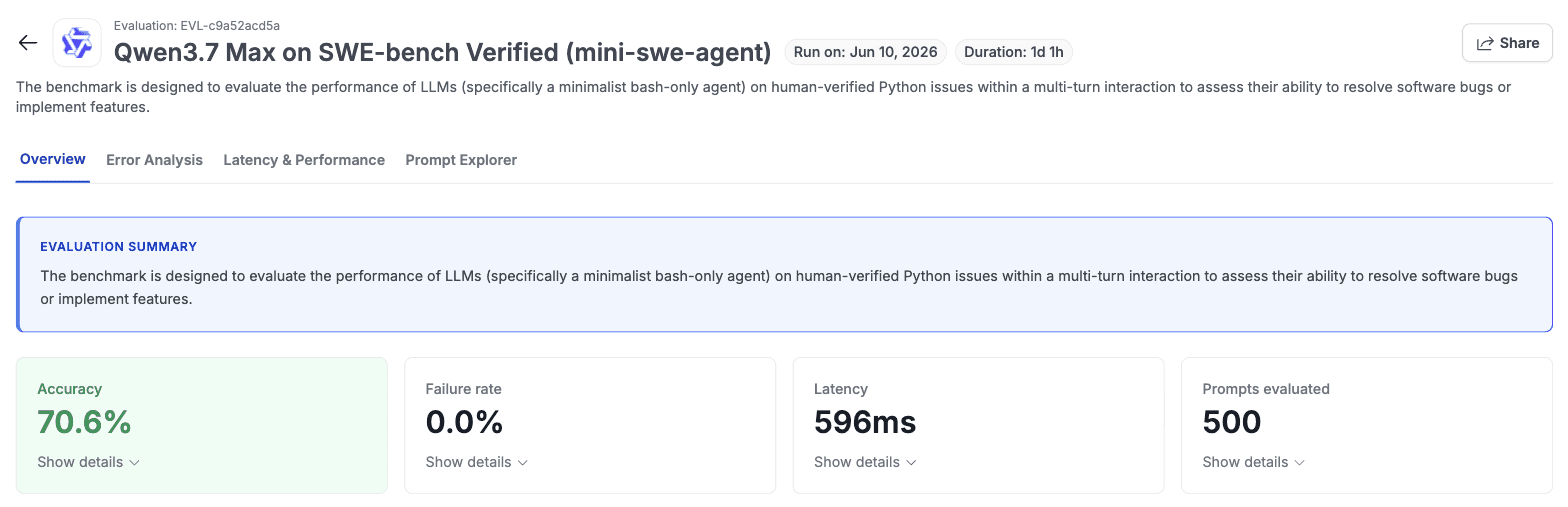
Task: Expand Show details under Latency
Action: (865, 462)
